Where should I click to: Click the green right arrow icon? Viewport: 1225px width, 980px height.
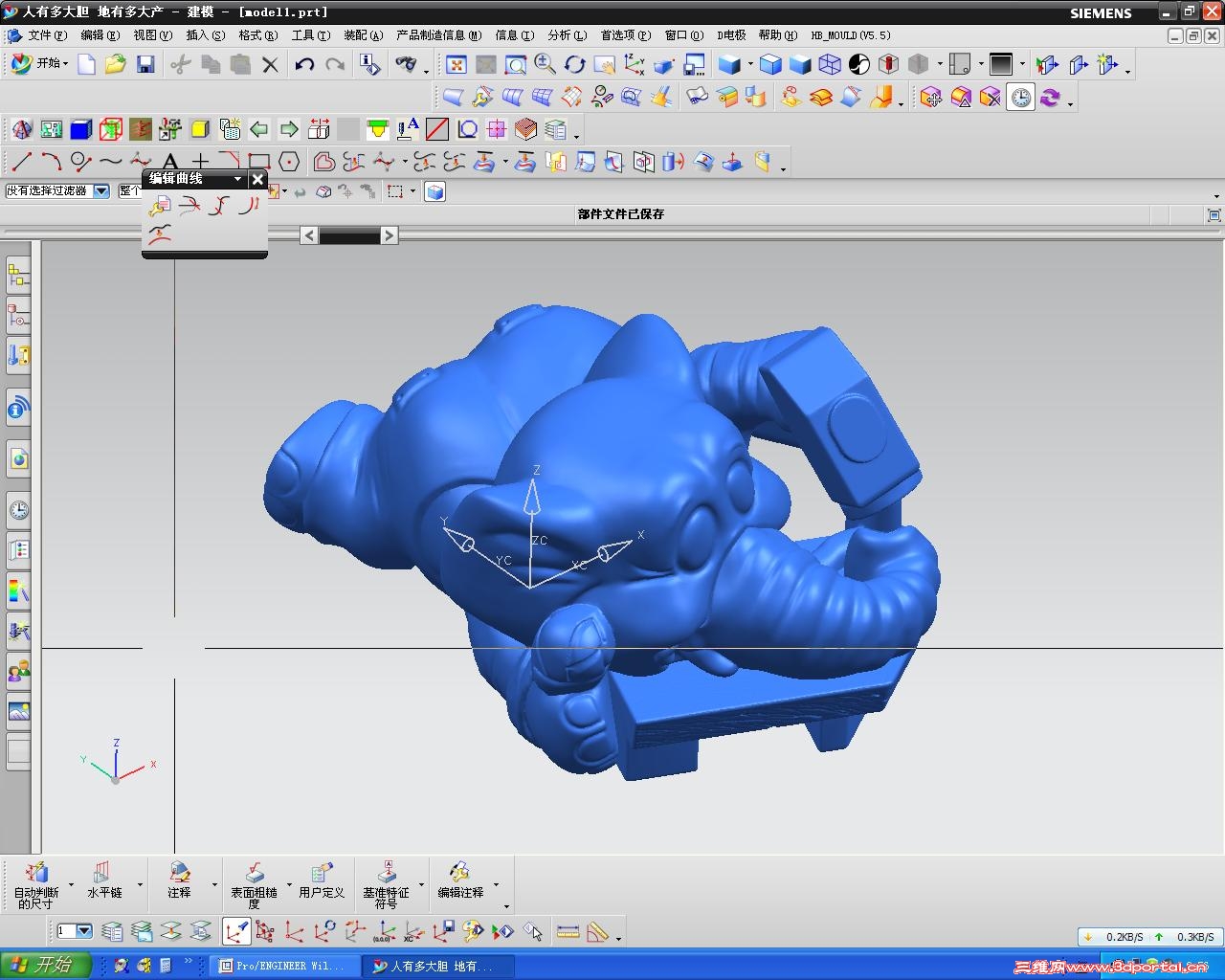pyautogui.click(x=289, y=128)
